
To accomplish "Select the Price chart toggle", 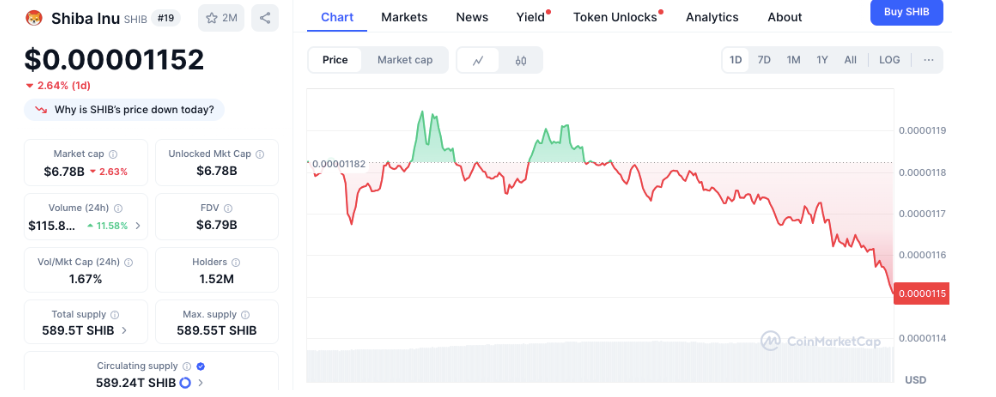I will [335, 60].
